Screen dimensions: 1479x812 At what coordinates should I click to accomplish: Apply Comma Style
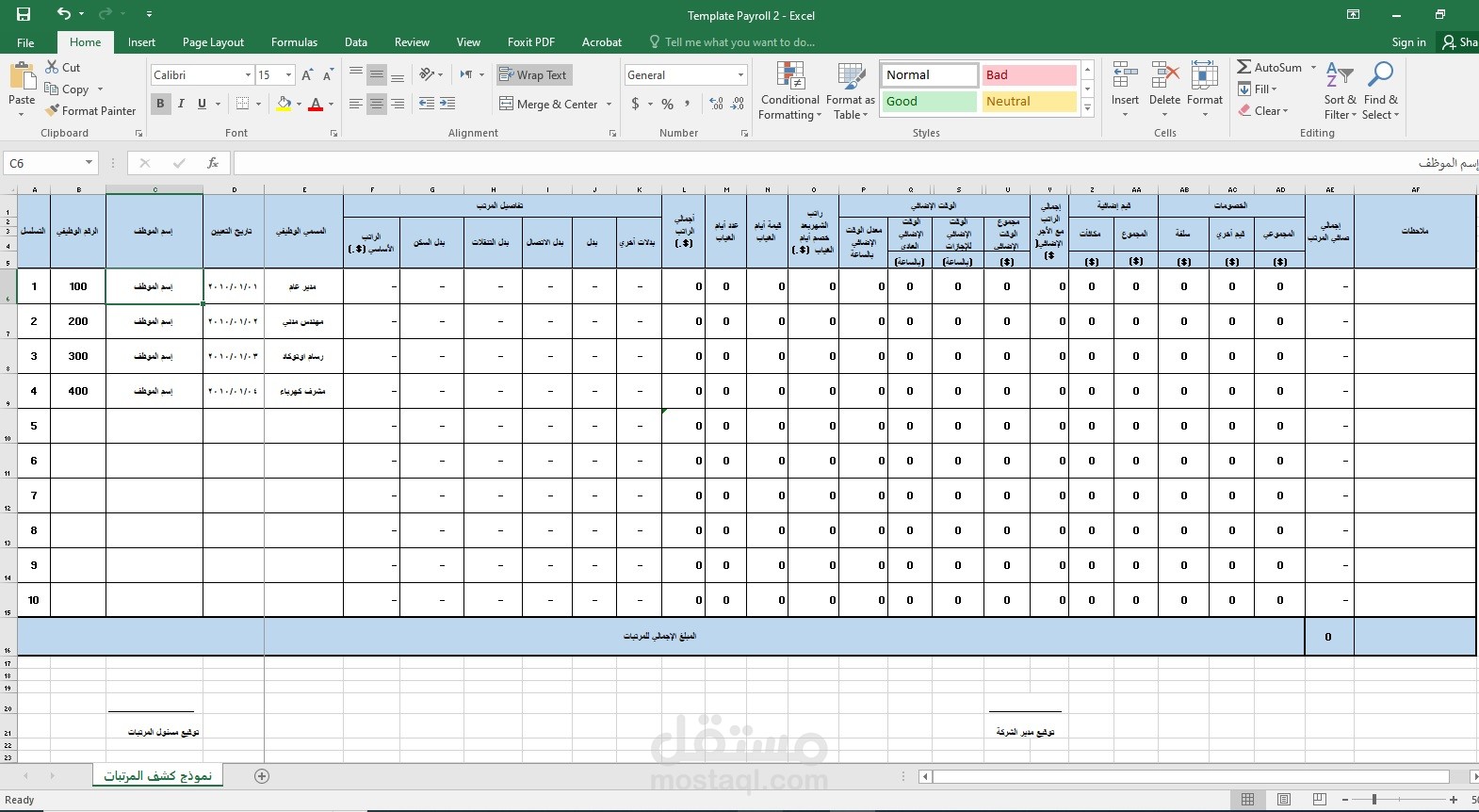688,104
